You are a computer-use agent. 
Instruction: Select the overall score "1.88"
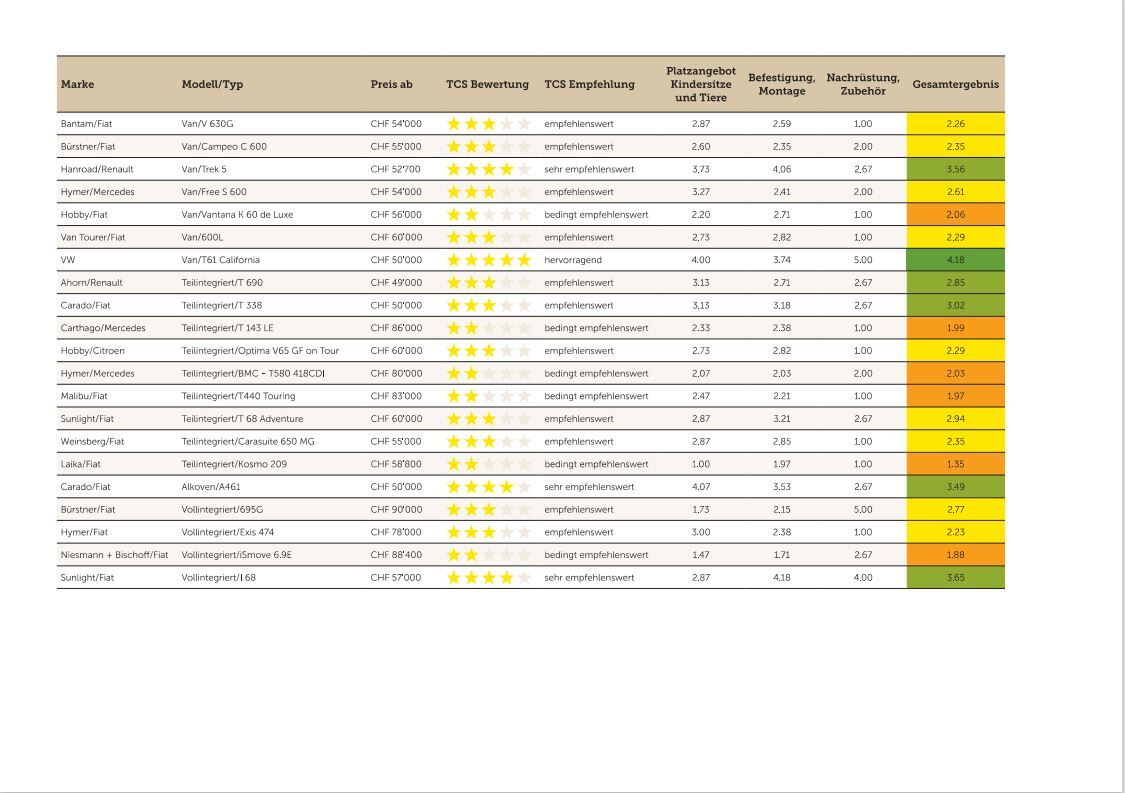point(956,555)
